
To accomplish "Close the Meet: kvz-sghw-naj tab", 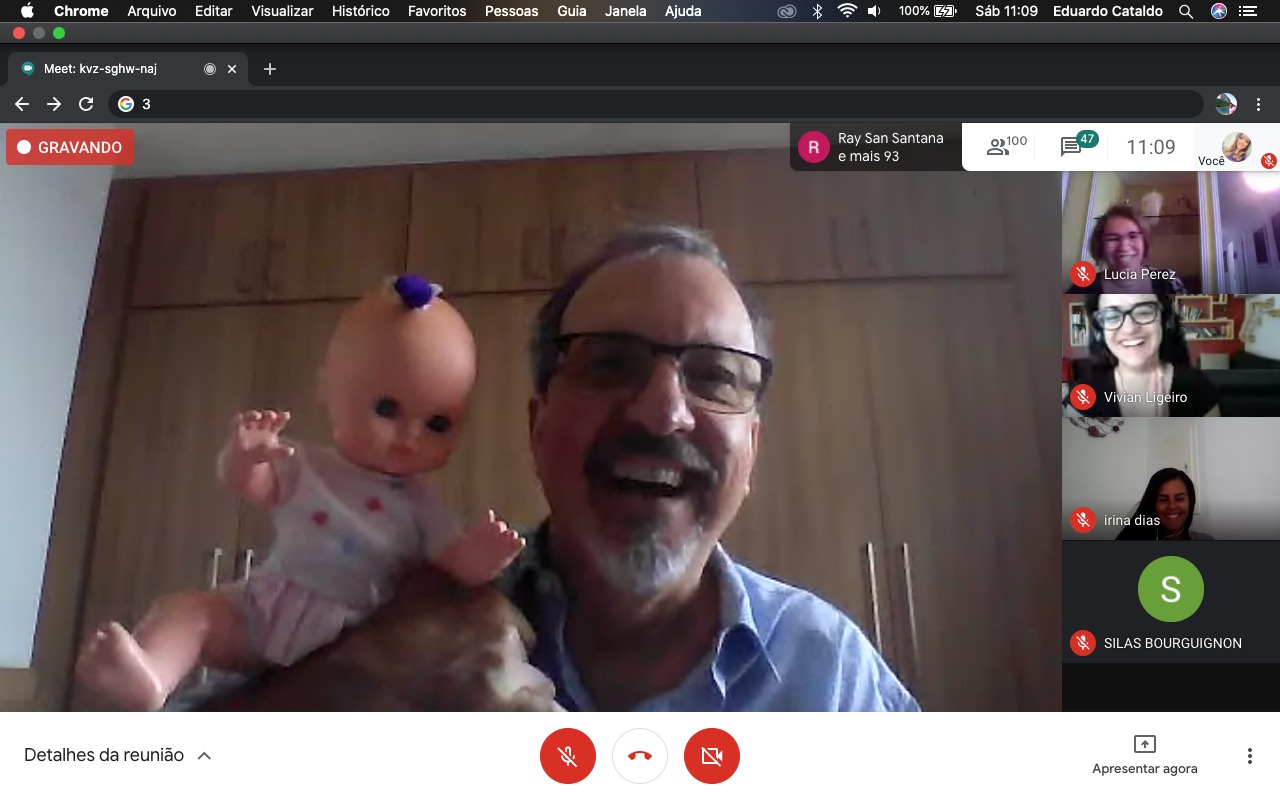I will coord(232,69).
